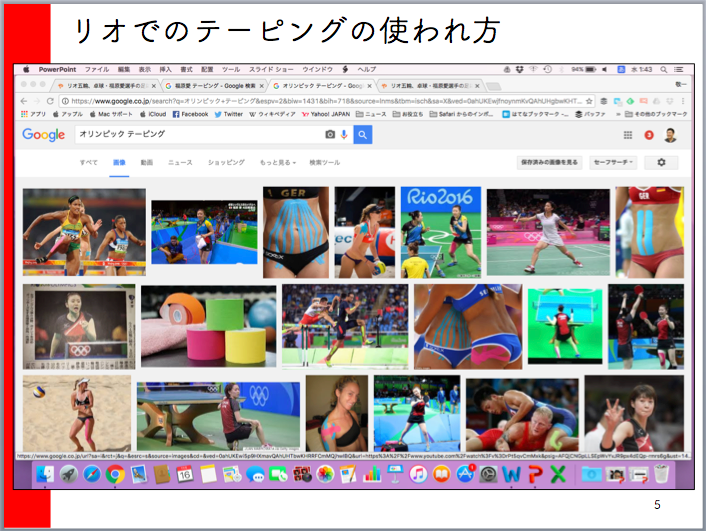Image resolution: width=706 pixels, height=531 pixels.
Task: Select the すべて search tab
Action: tap(89, 163)
